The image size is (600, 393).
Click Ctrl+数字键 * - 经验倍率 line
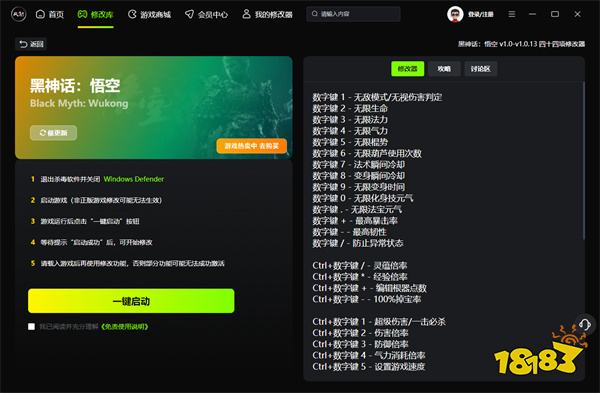click(360, 277)
